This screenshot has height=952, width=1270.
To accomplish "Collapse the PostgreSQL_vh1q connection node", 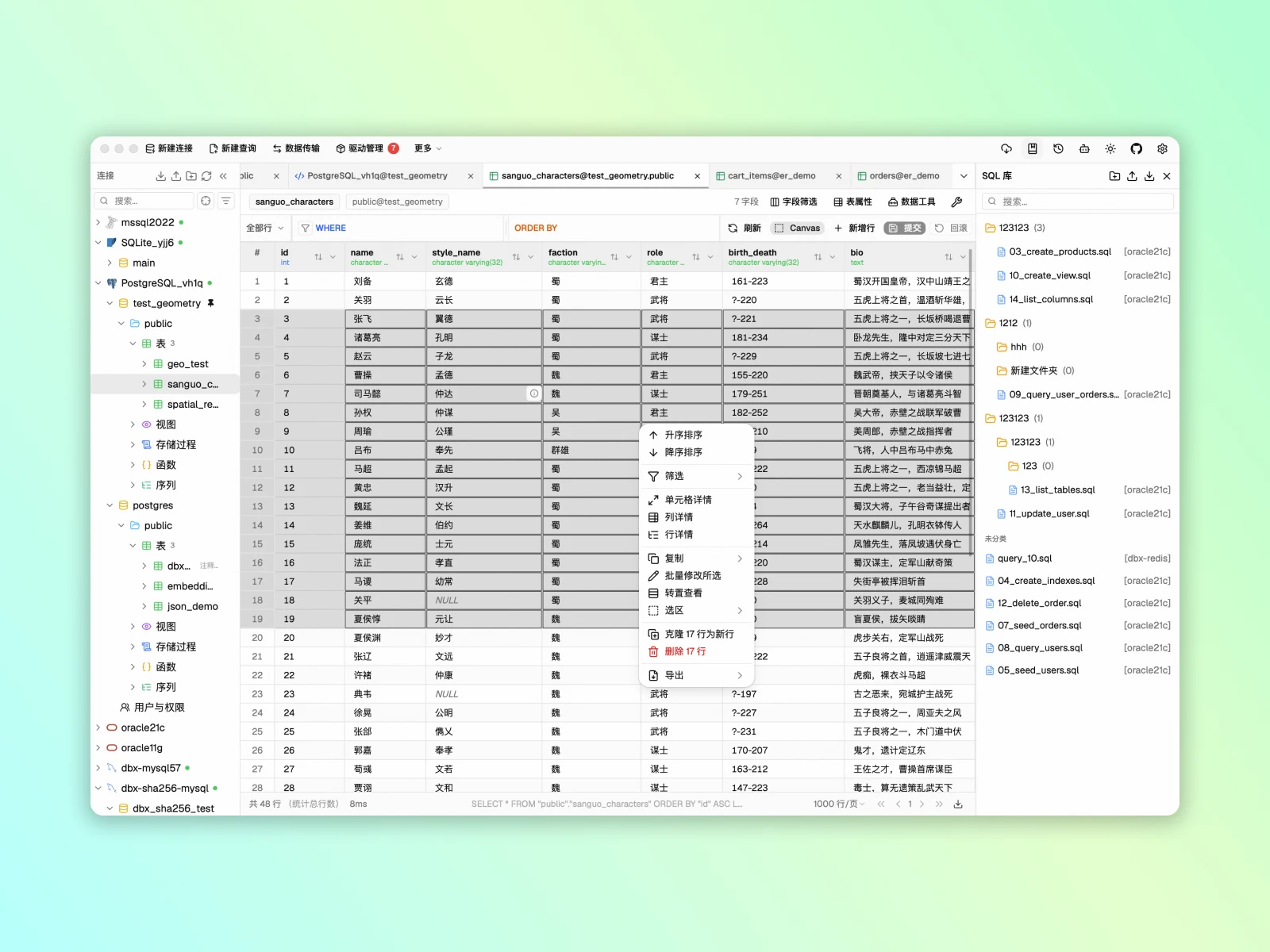I will [x=98, y=283].
